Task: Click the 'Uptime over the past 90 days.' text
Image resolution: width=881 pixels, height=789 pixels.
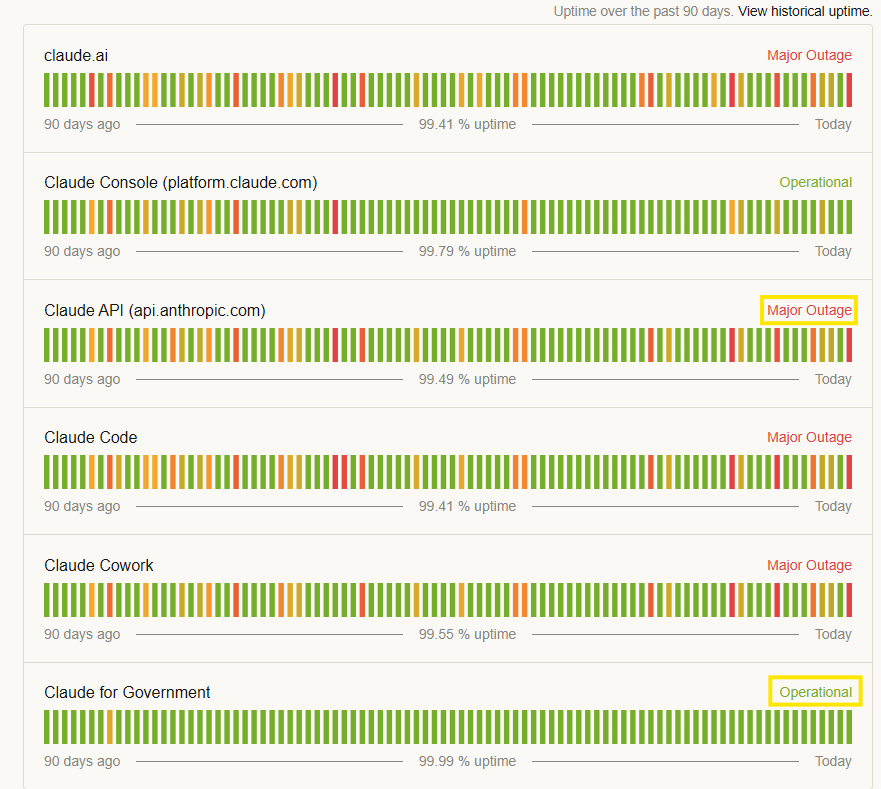Action: click(x=643, y=11)
